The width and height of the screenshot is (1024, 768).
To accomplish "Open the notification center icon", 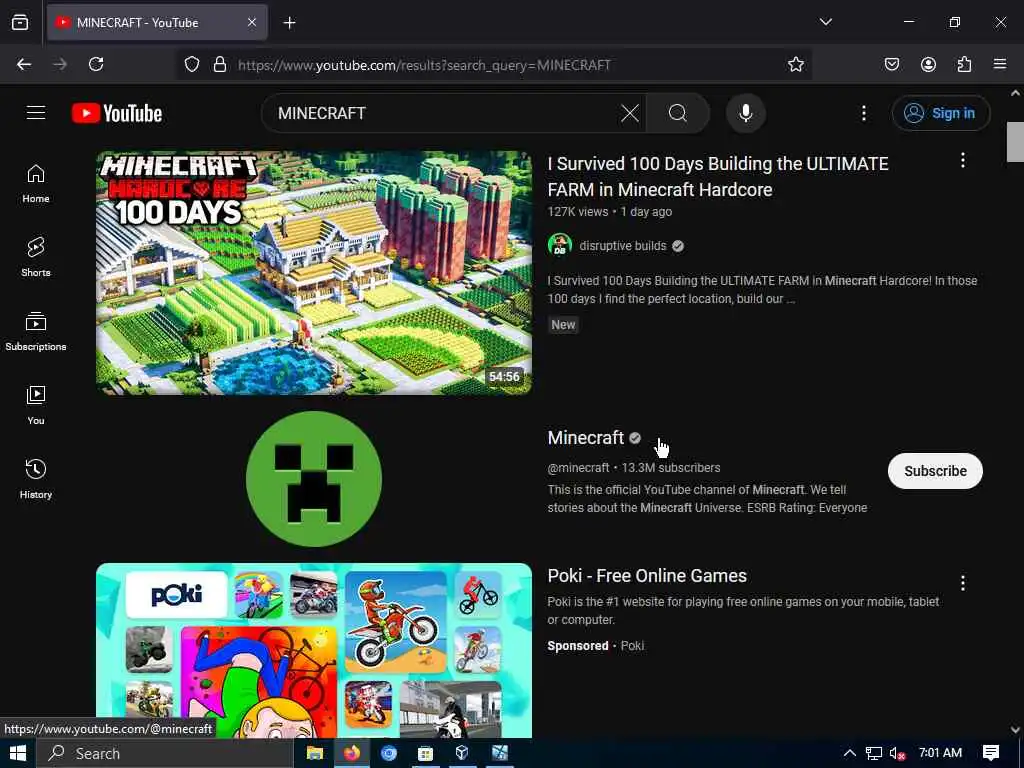I will tap(991, 753).
